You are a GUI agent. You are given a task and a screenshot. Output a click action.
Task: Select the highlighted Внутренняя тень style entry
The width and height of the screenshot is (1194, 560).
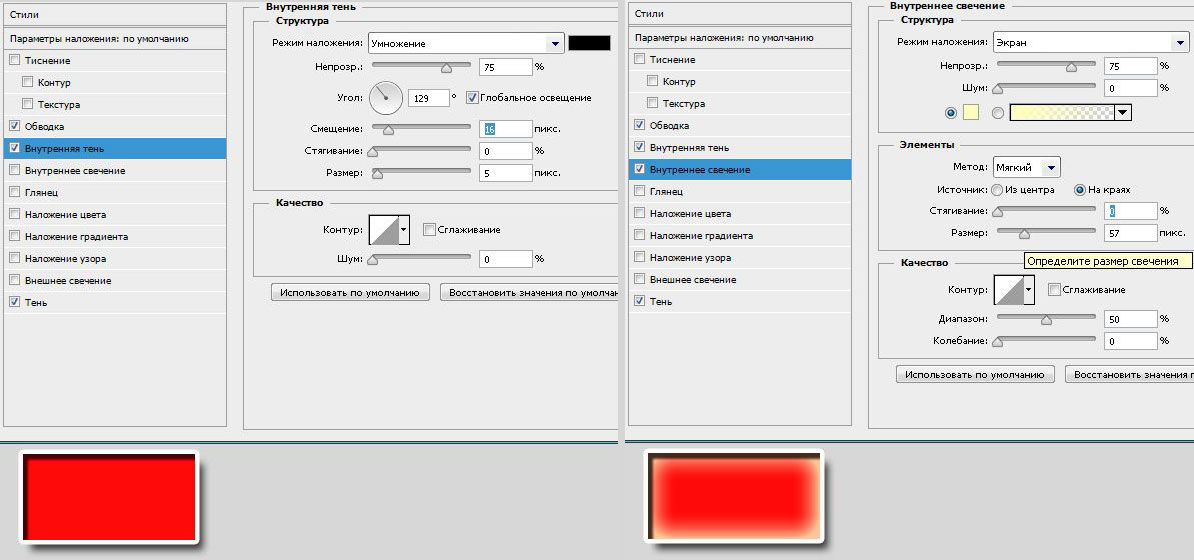click(113, 148)
